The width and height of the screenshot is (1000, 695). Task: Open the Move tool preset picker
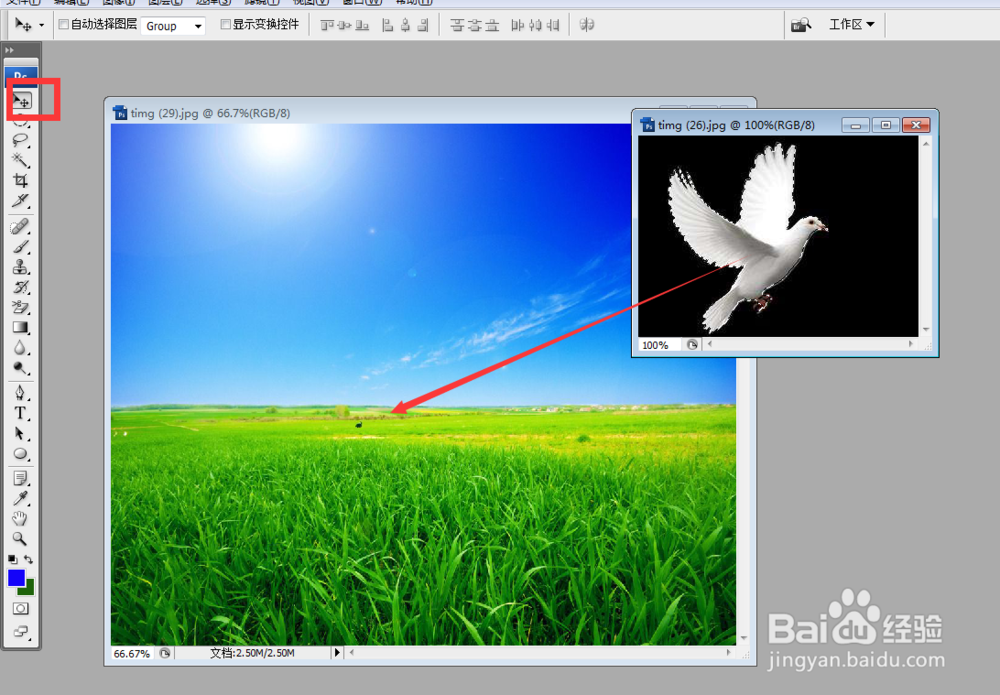coord(41,26)
